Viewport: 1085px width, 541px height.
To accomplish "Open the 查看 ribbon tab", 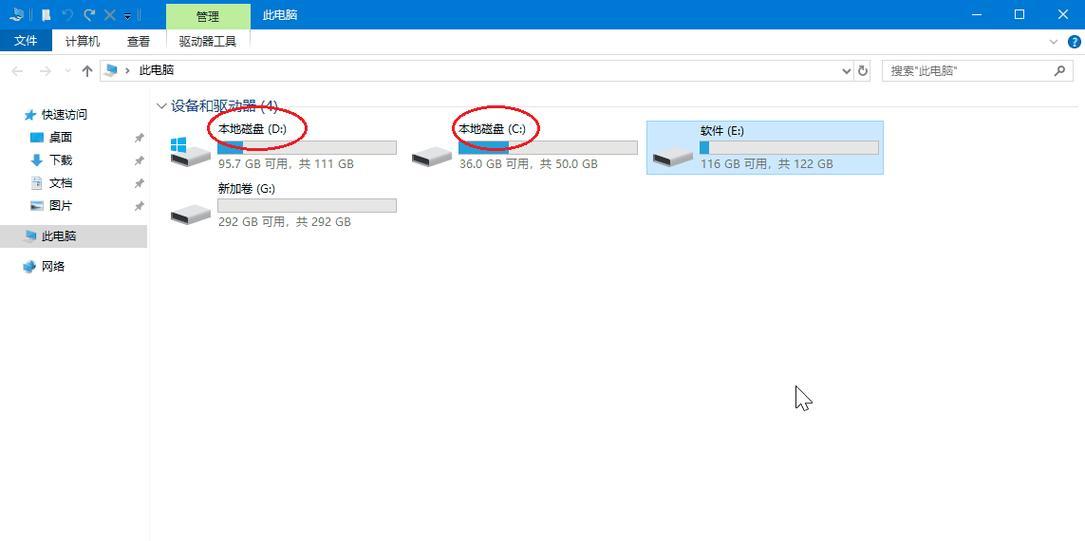I will point(138,42).
